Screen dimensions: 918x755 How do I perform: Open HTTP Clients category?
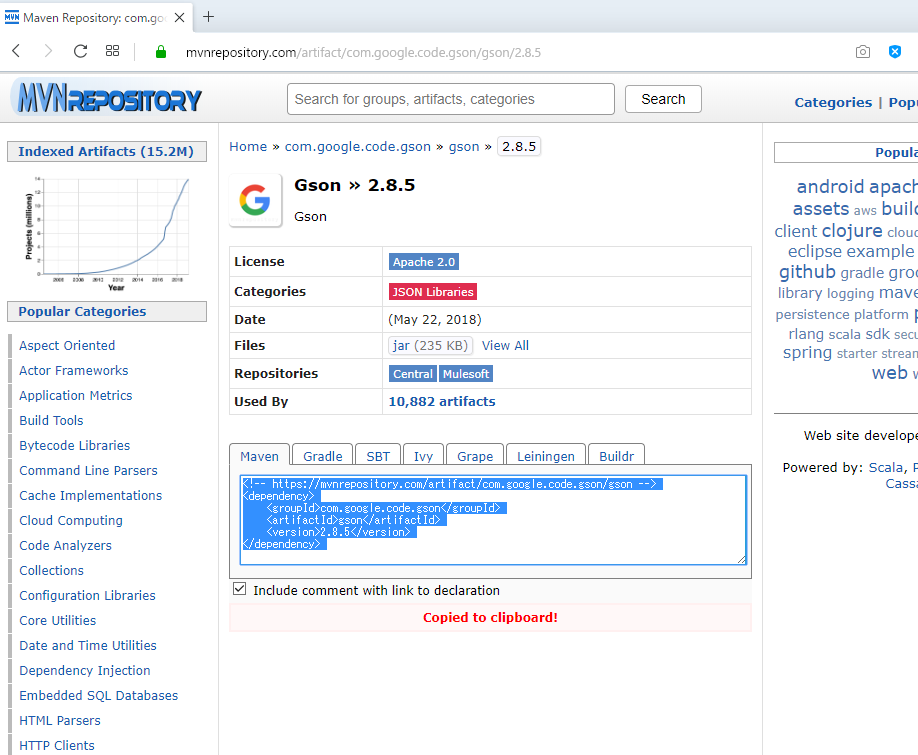point(57,746)
